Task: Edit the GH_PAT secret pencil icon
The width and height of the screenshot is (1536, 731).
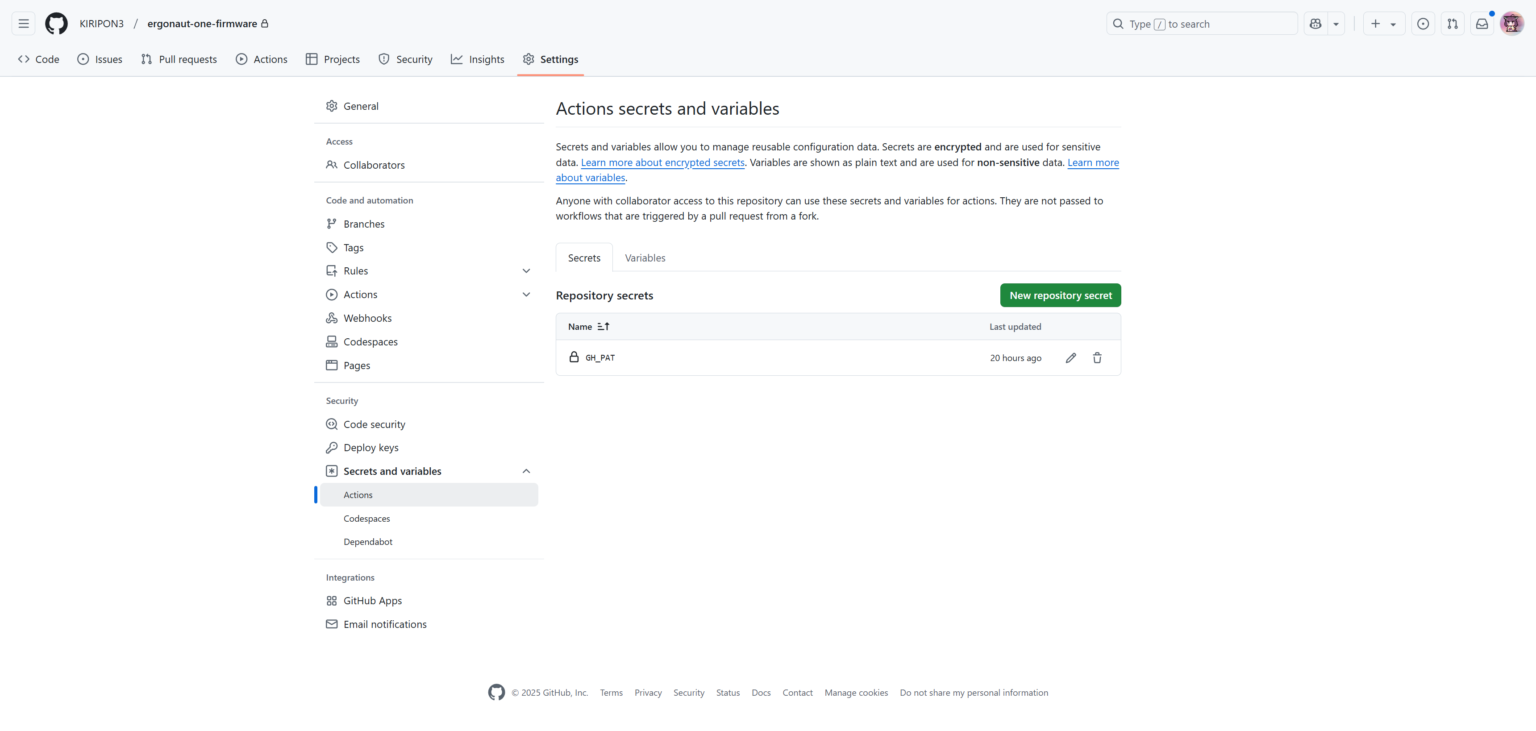Action: 1071,358
